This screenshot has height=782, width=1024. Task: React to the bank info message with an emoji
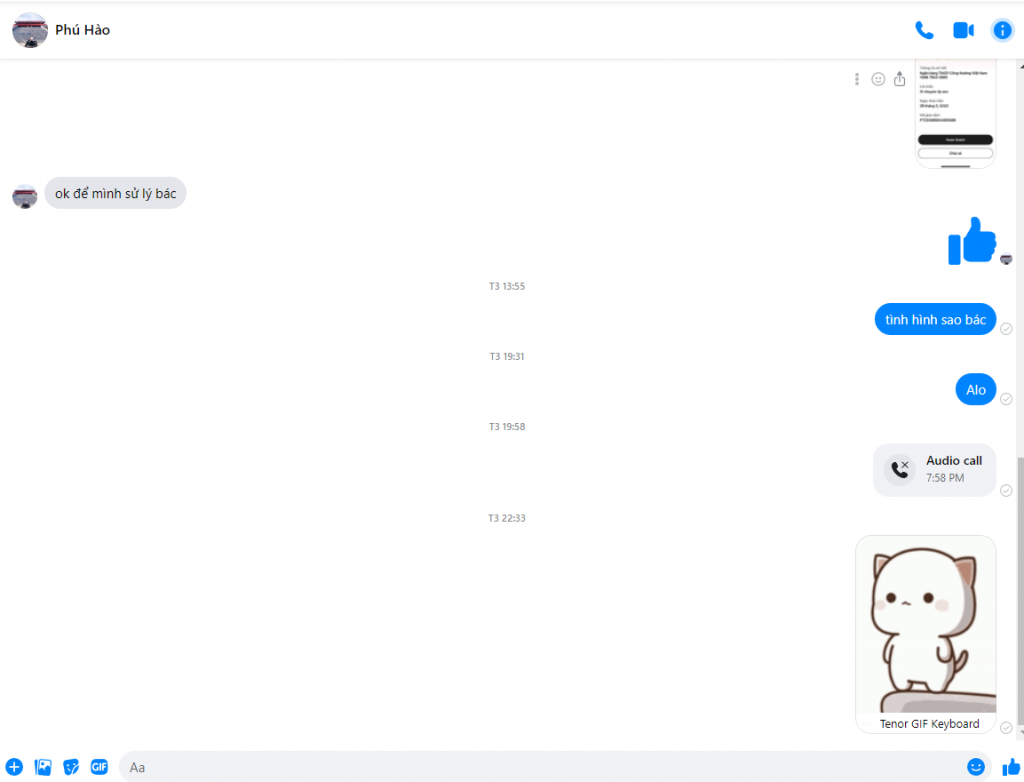pyautogui.click(x=878, y=78)
